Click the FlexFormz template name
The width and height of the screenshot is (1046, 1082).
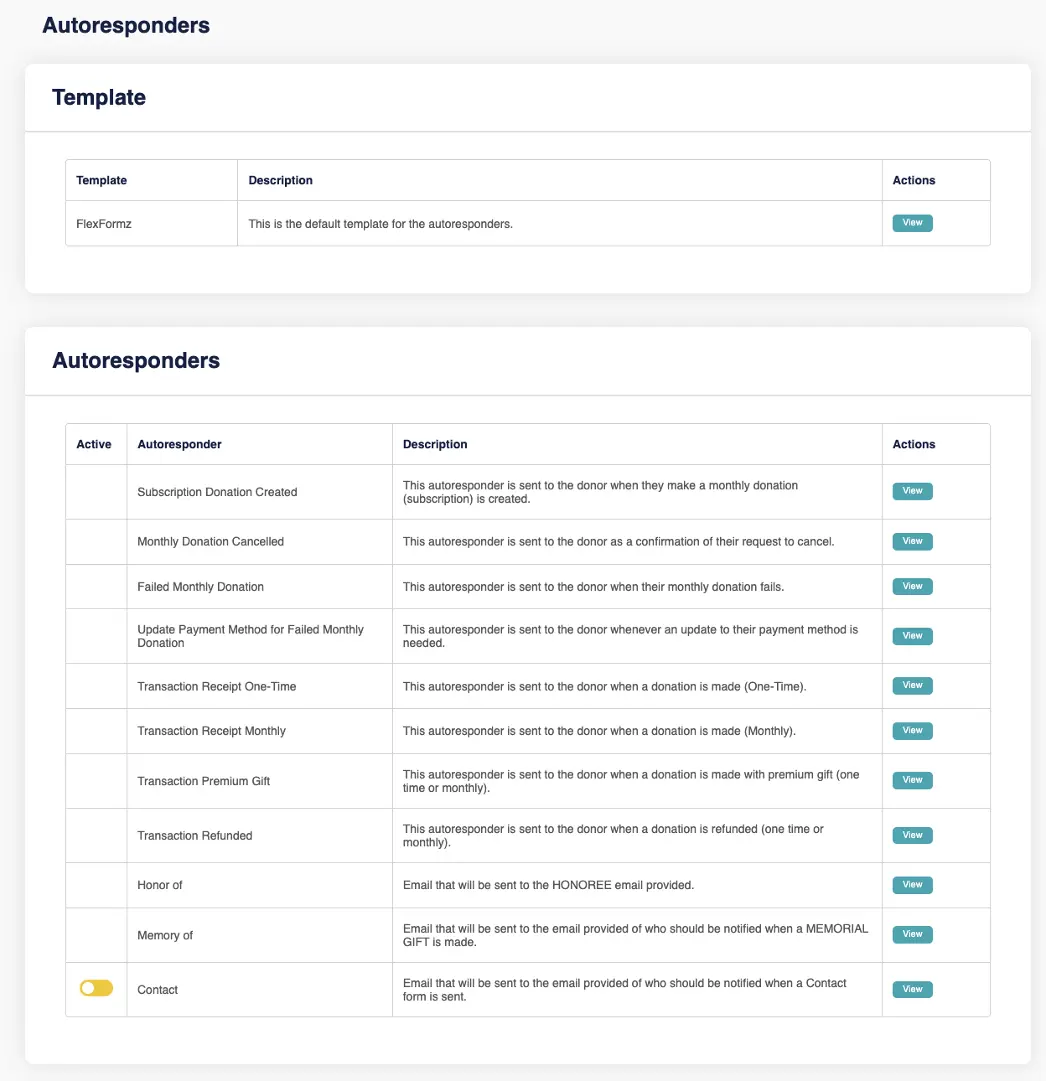click(104, 224)
